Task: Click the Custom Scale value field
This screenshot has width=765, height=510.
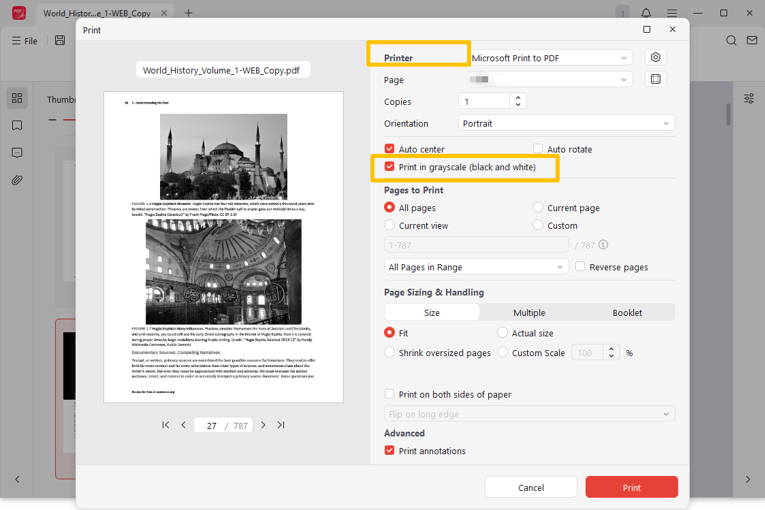Action: coord(588,352)
